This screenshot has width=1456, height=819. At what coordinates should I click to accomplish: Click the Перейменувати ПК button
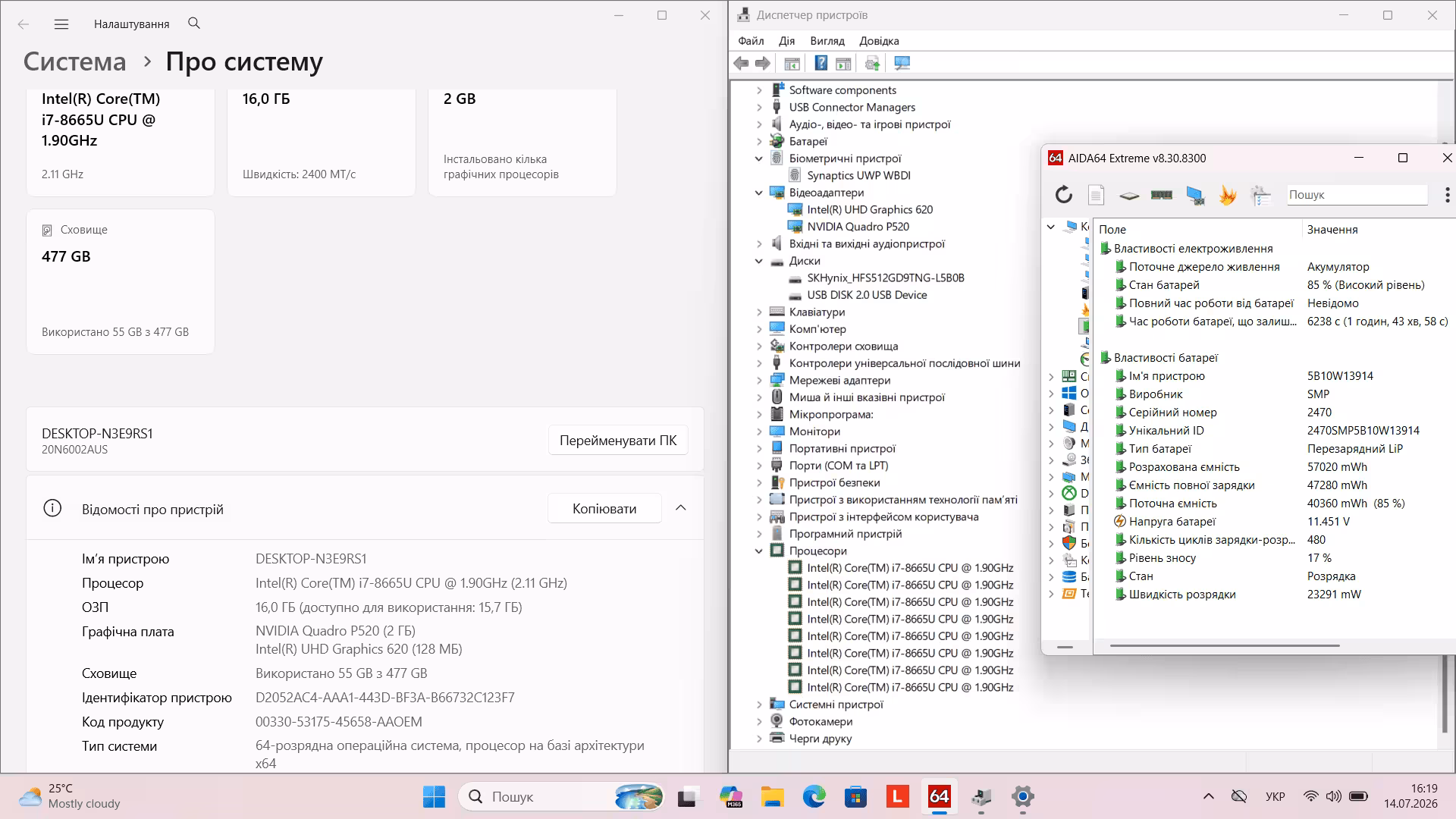(x=618, y=441)
